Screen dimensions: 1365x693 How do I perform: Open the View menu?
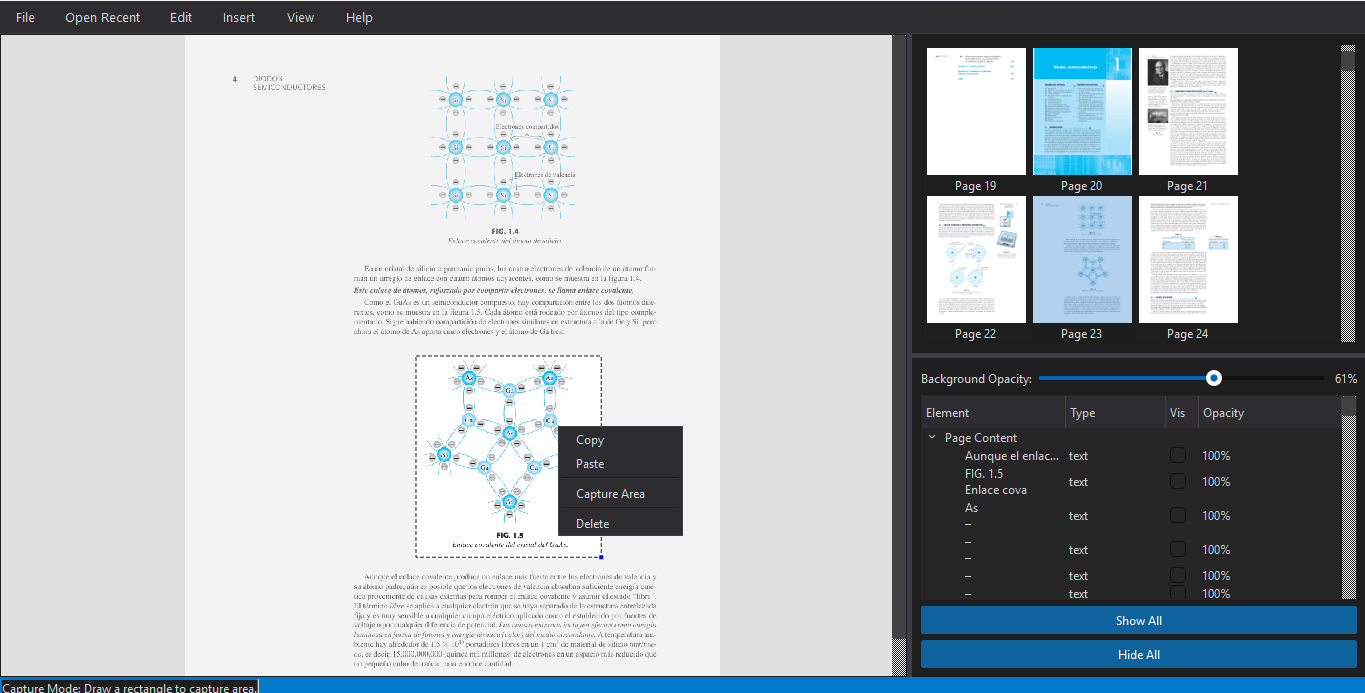(300, 17)
